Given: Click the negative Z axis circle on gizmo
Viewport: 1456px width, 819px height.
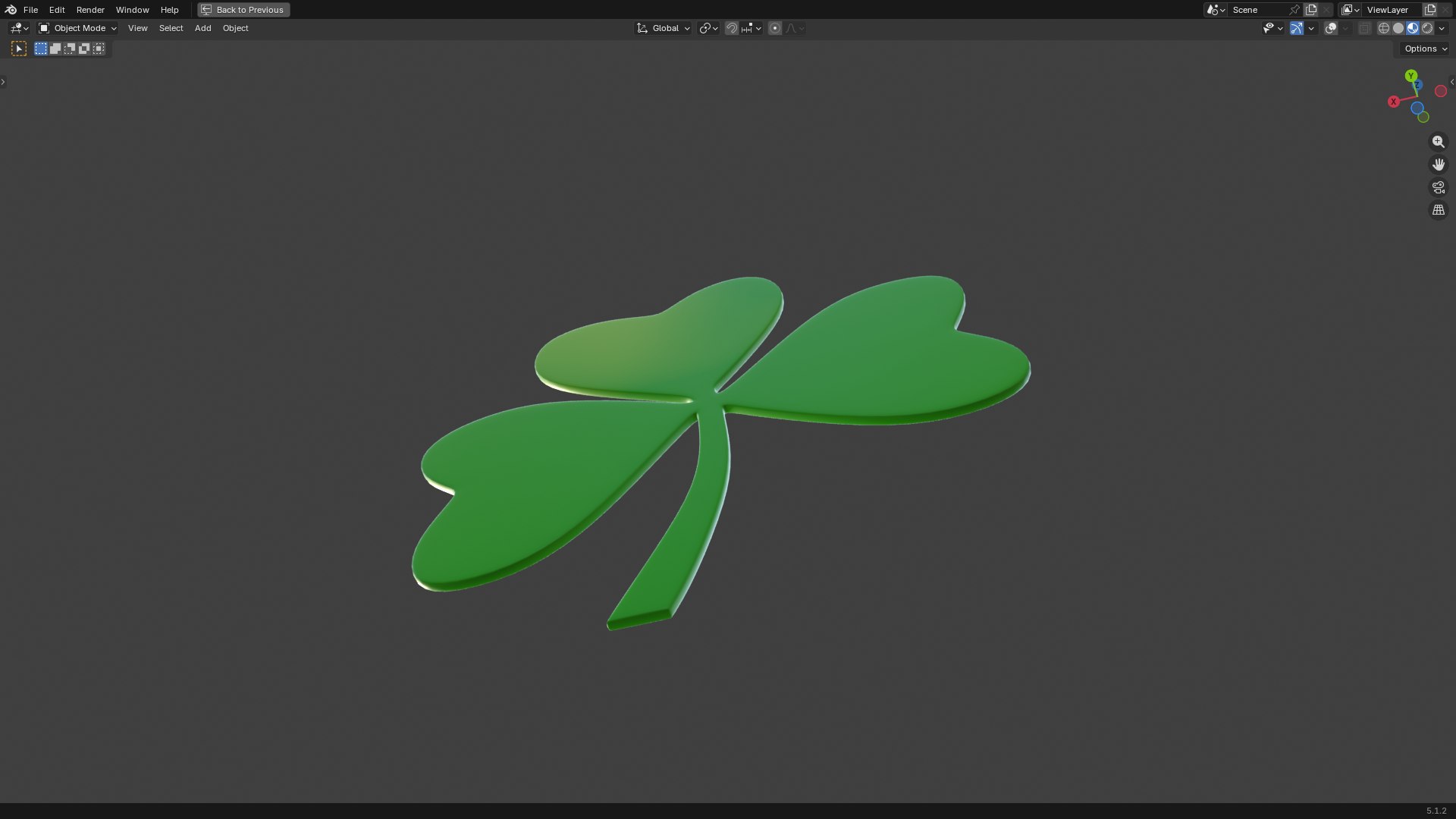Looking at the screenshot, I should pos(1417,108).
